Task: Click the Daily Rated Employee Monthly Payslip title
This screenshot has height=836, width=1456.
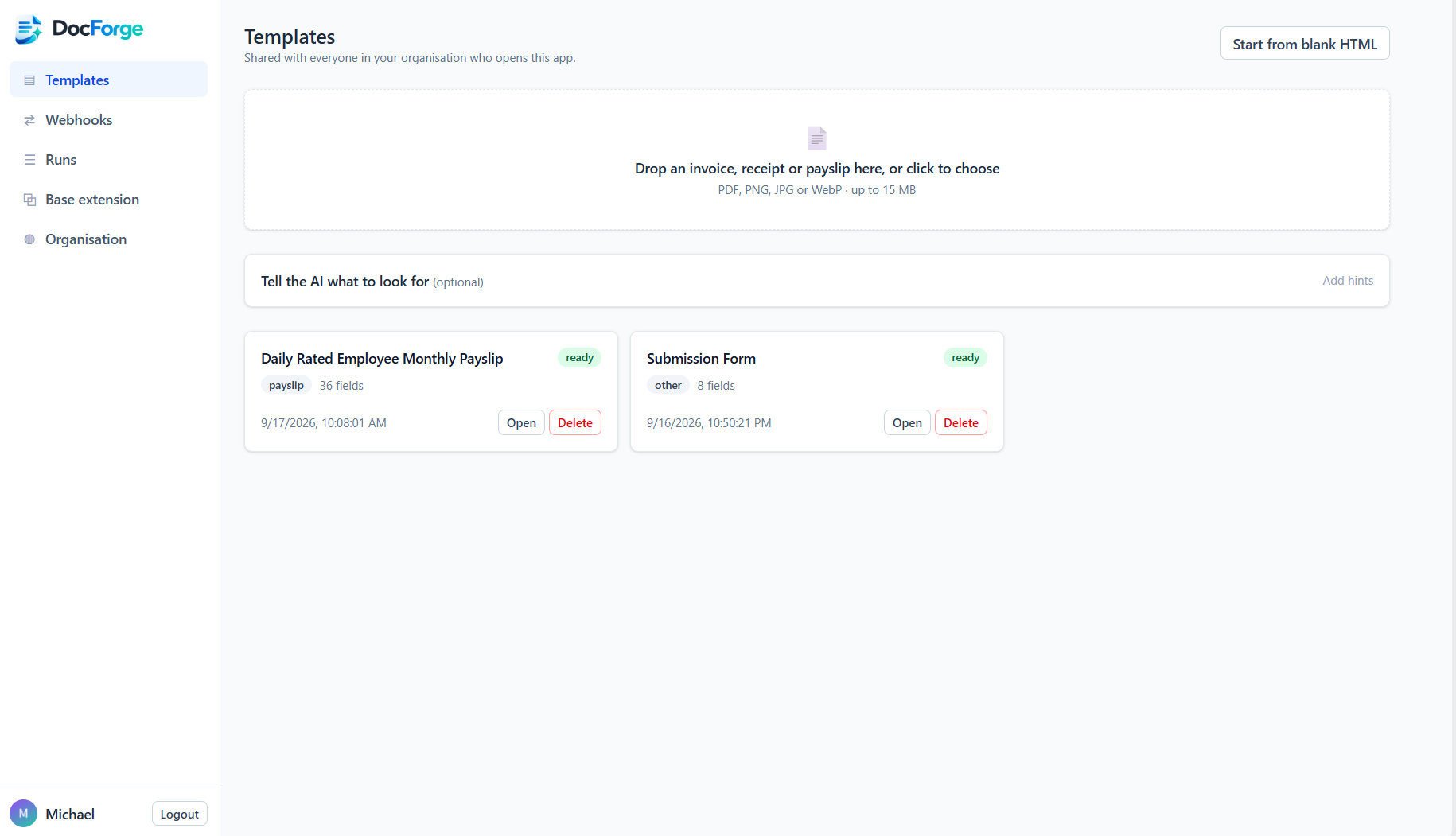Action: (x=382, y=359)
